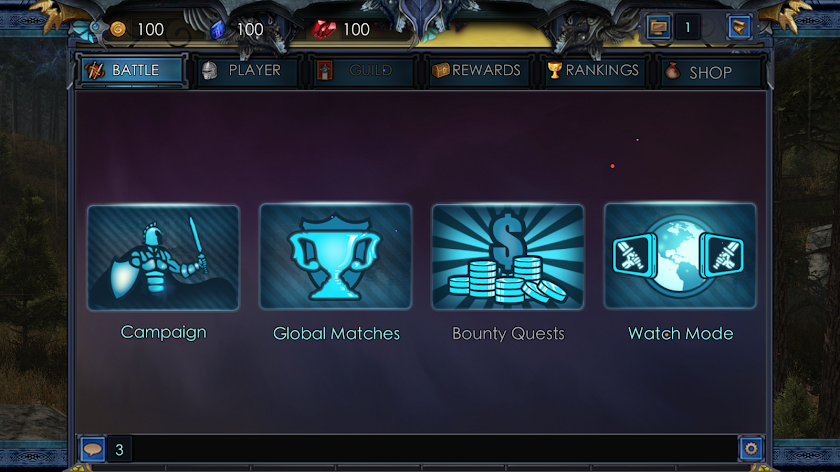Switch to the Battle tab

point(132,70)
